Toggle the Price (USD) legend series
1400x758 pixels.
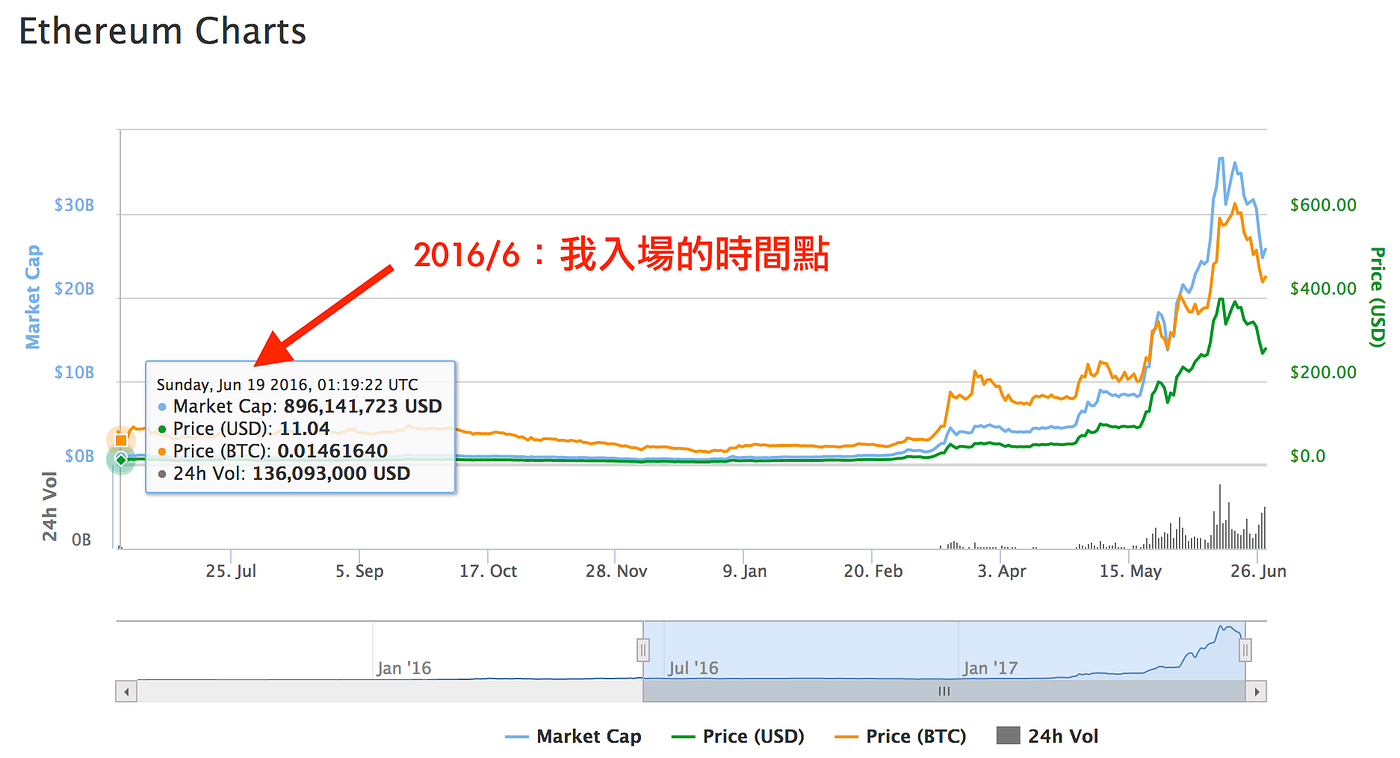738,737
